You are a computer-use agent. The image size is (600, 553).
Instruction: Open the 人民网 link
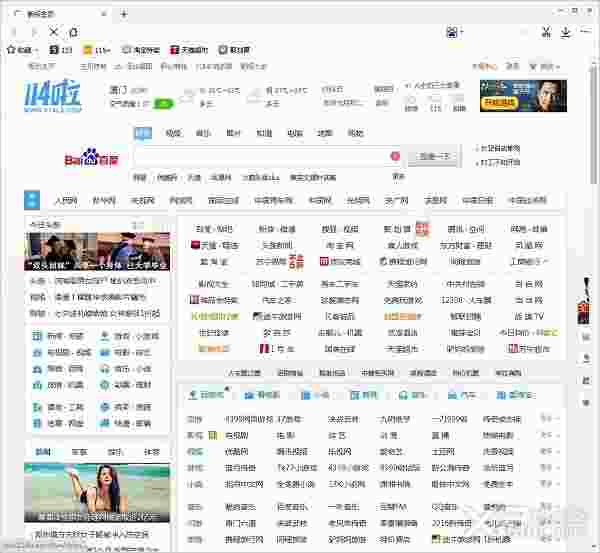point(66,200)
